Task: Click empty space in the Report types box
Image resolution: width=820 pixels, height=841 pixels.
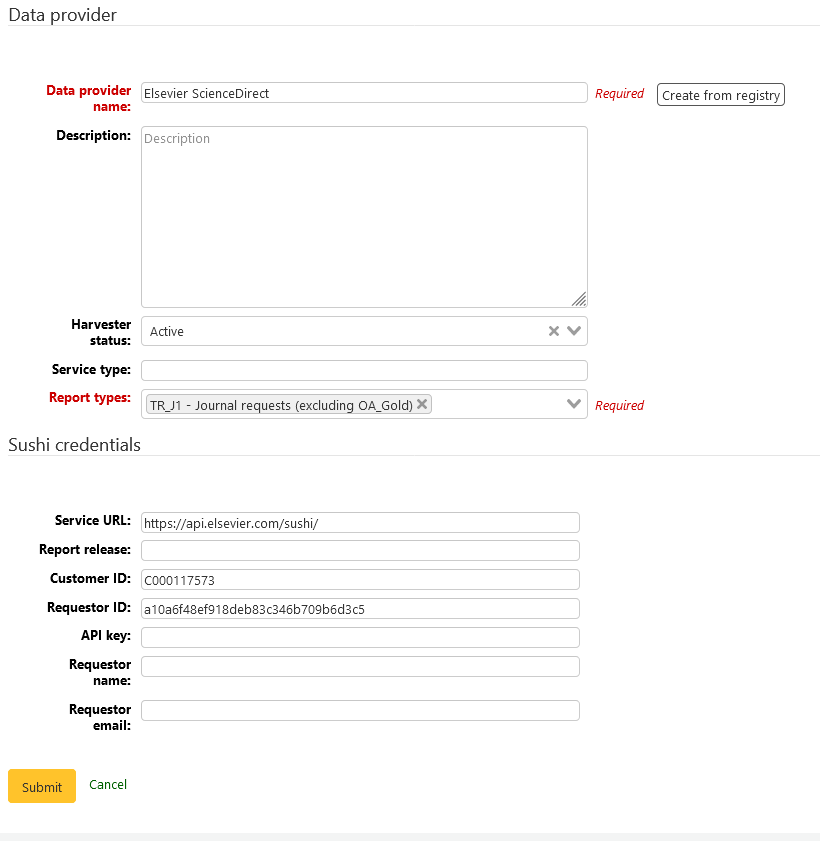Action: click(497, 404)
